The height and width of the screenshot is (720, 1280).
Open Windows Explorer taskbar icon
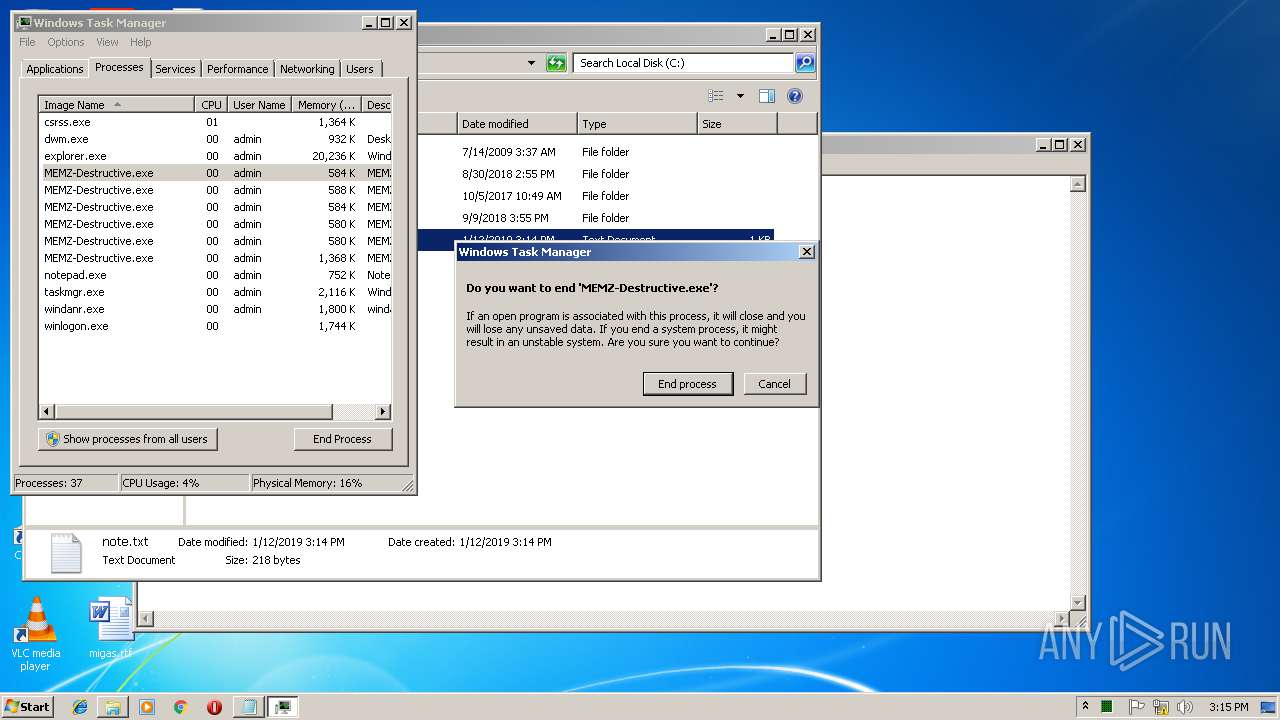coord(113,707)
